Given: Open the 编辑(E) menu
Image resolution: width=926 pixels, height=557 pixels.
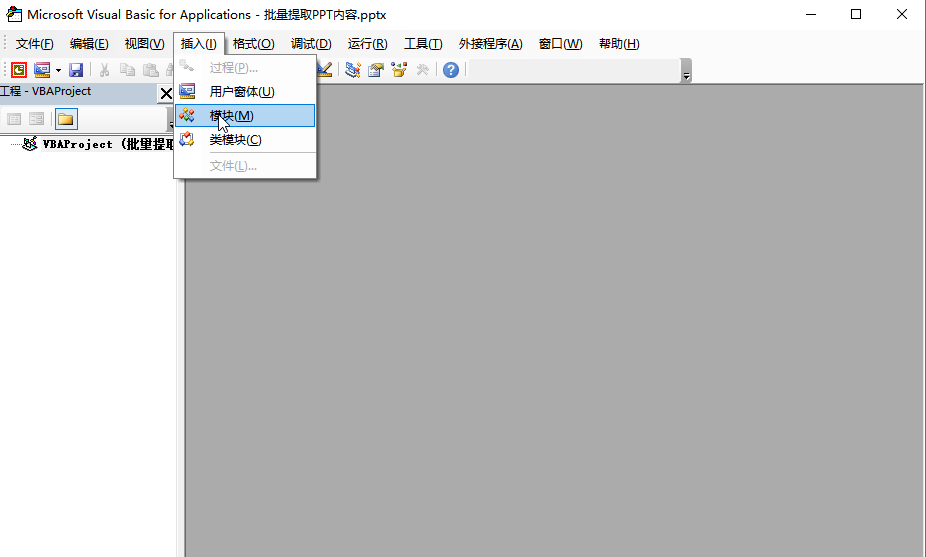Looking at the screenshot, I should [x=89, y=44].
